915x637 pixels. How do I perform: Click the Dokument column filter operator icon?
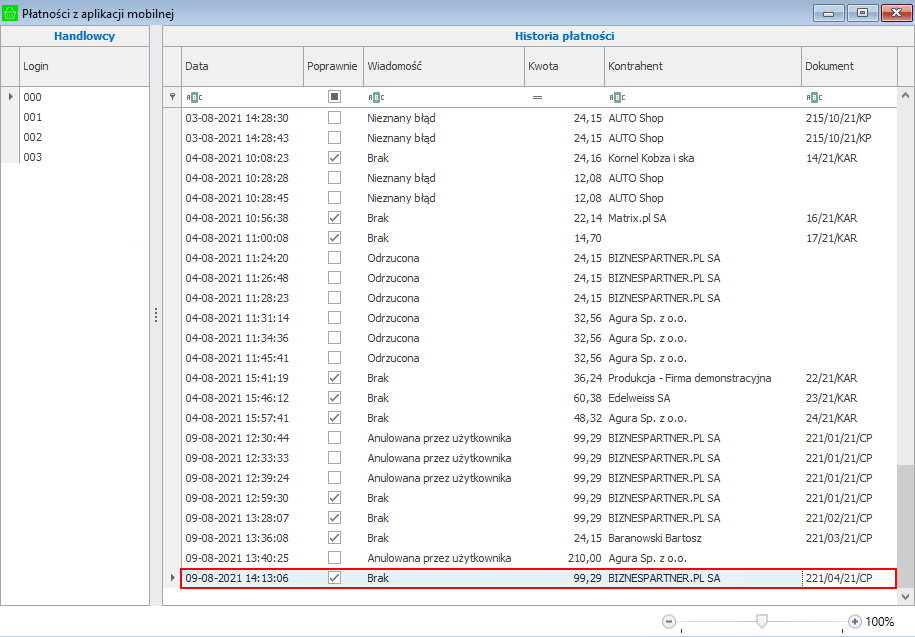pyautogui.click(x=814, y=97)
